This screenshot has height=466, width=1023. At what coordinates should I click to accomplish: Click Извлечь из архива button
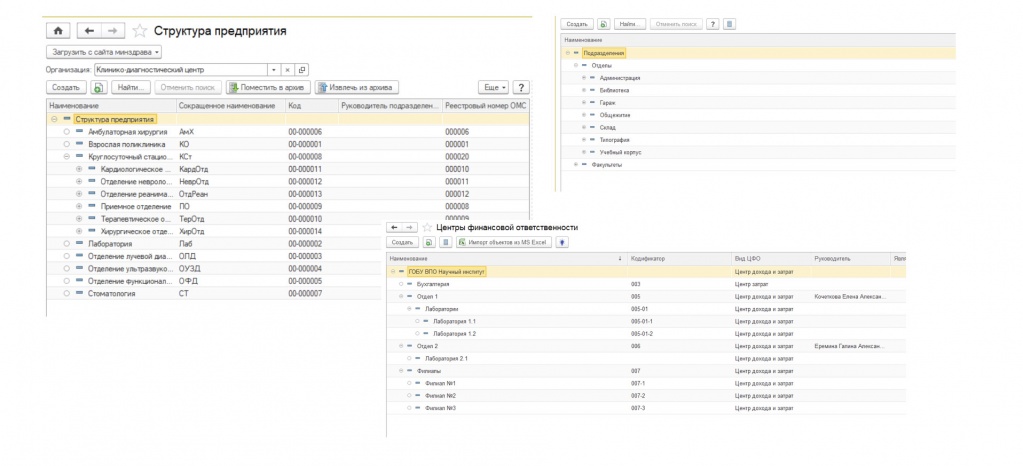pyautogui.click(x=356, y=87)
